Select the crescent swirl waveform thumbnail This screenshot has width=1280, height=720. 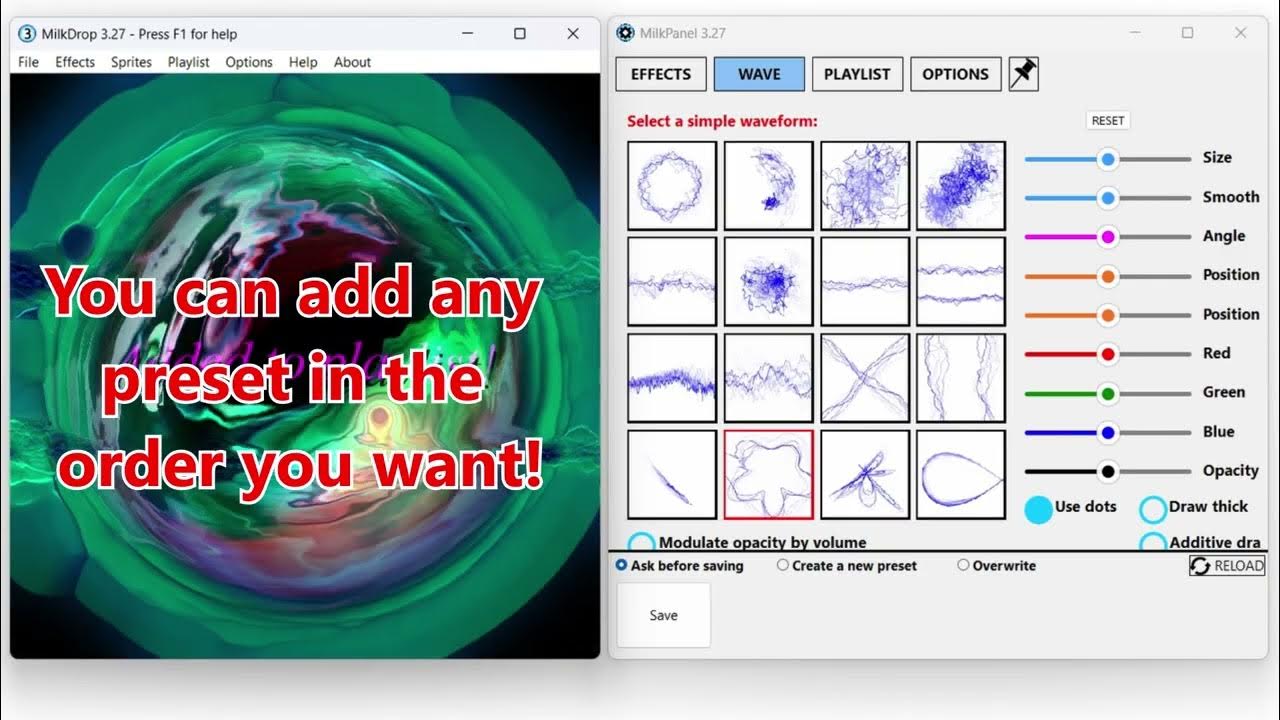tap(768, 186)
